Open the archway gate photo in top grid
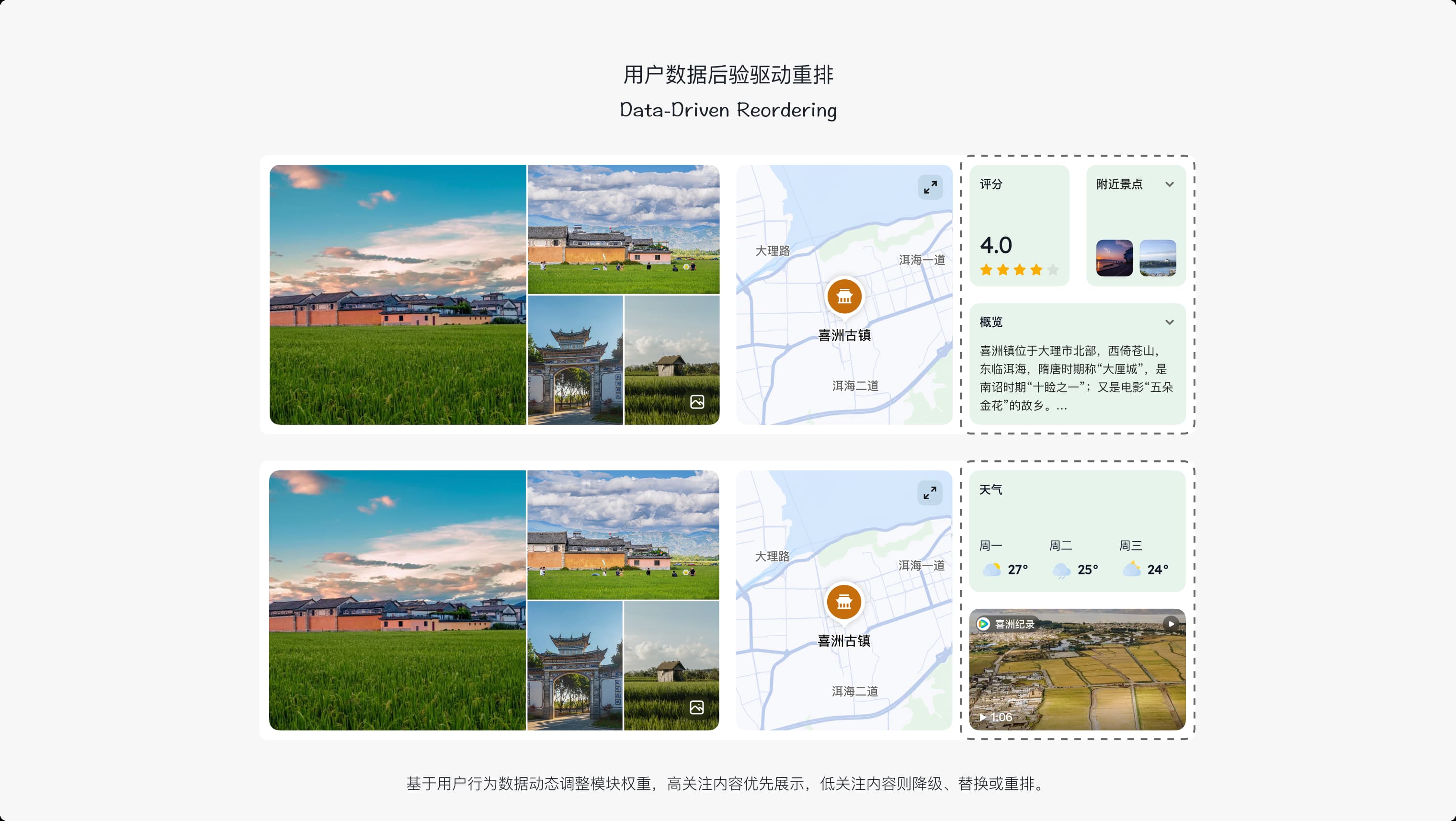 [575, 360]
